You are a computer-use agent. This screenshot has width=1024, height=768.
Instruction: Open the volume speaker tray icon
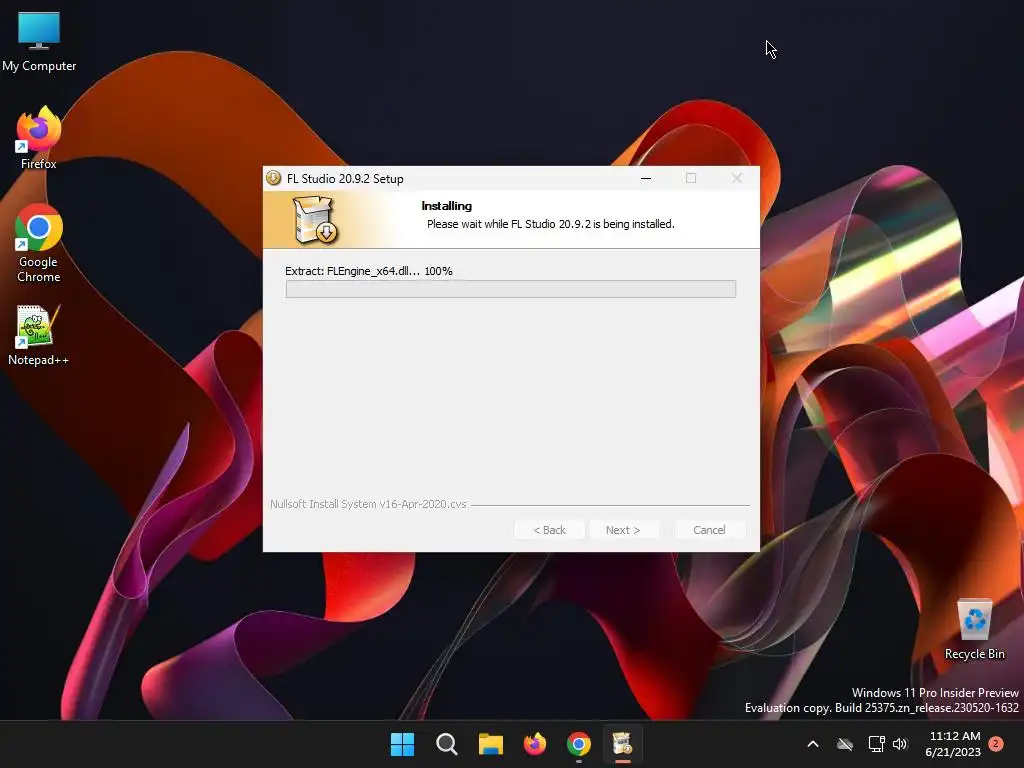[900, 744]
